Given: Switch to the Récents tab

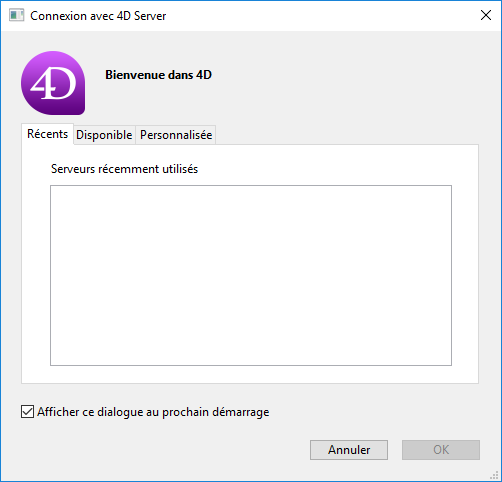Looking at the screenshot, I should (47, 134).
